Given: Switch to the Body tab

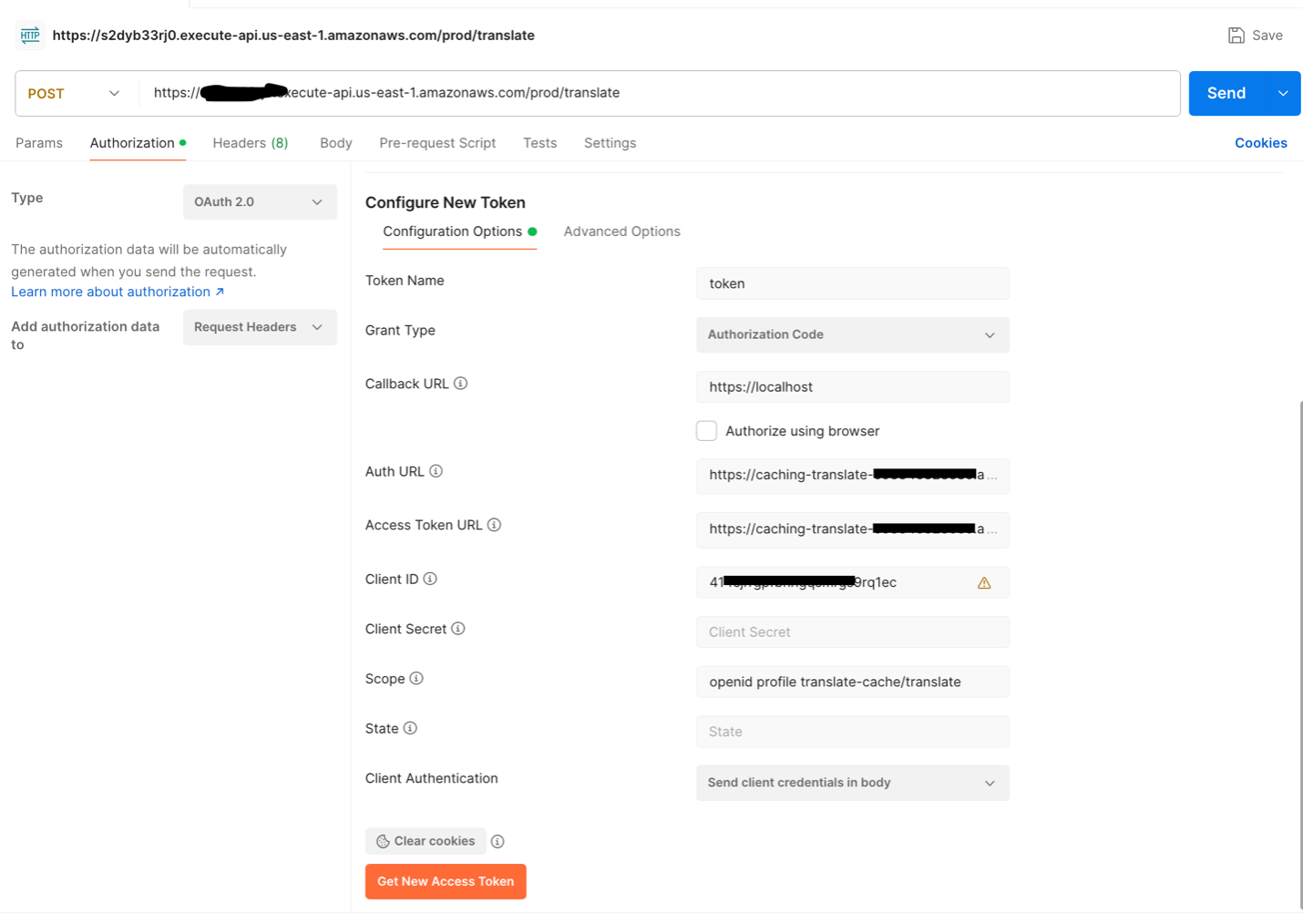Looking at the screenshot, I should tap(336, 143).
